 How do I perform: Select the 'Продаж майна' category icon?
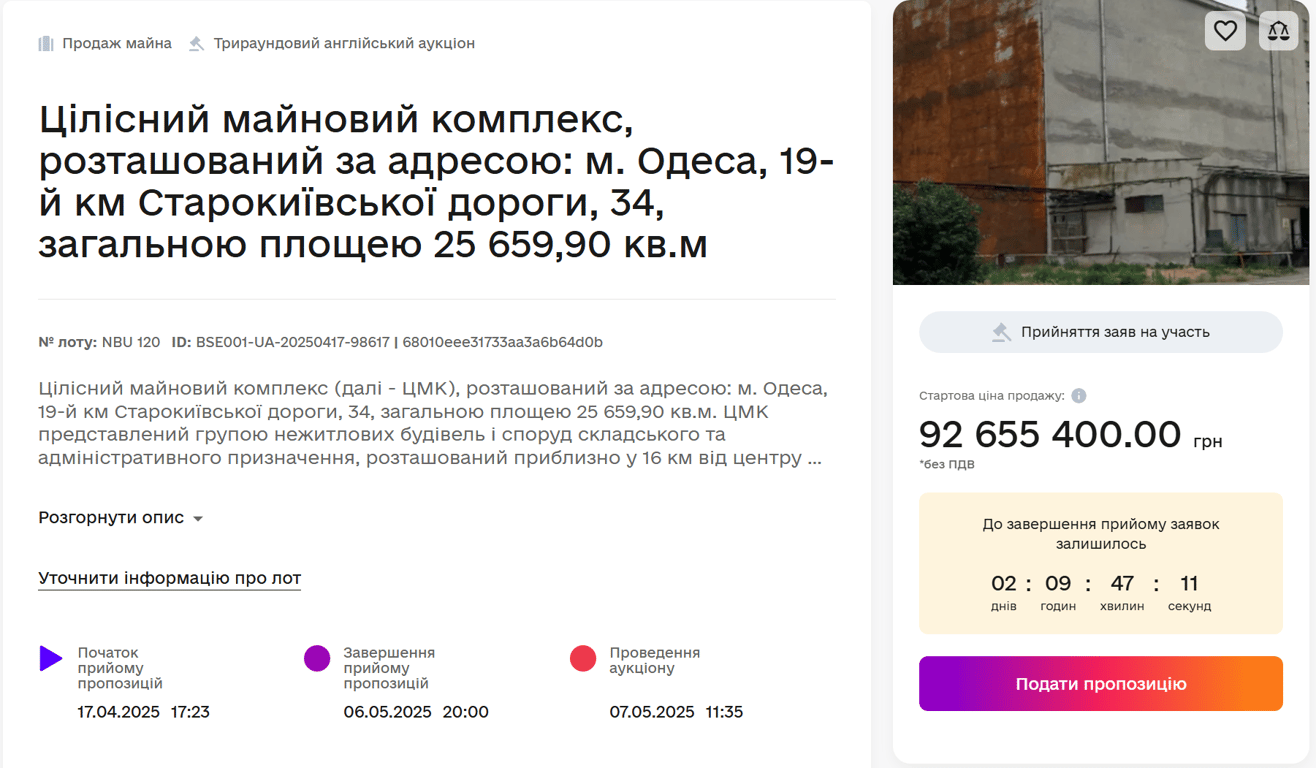pos(45,43)
